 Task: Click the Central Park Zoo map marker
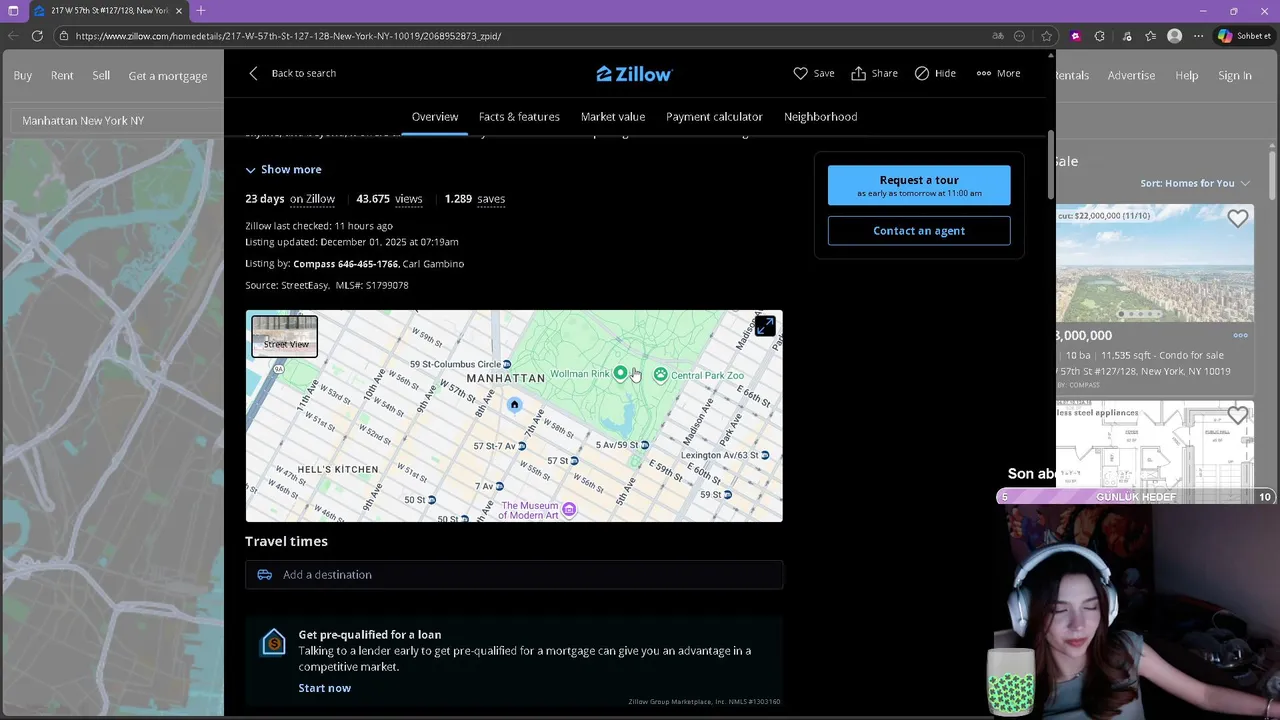(x=660, y=375)
